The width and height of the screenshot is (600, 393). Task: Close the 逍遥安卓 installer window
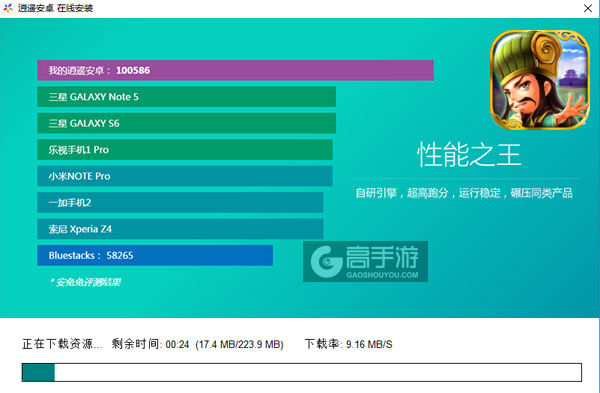pos(588,8)
